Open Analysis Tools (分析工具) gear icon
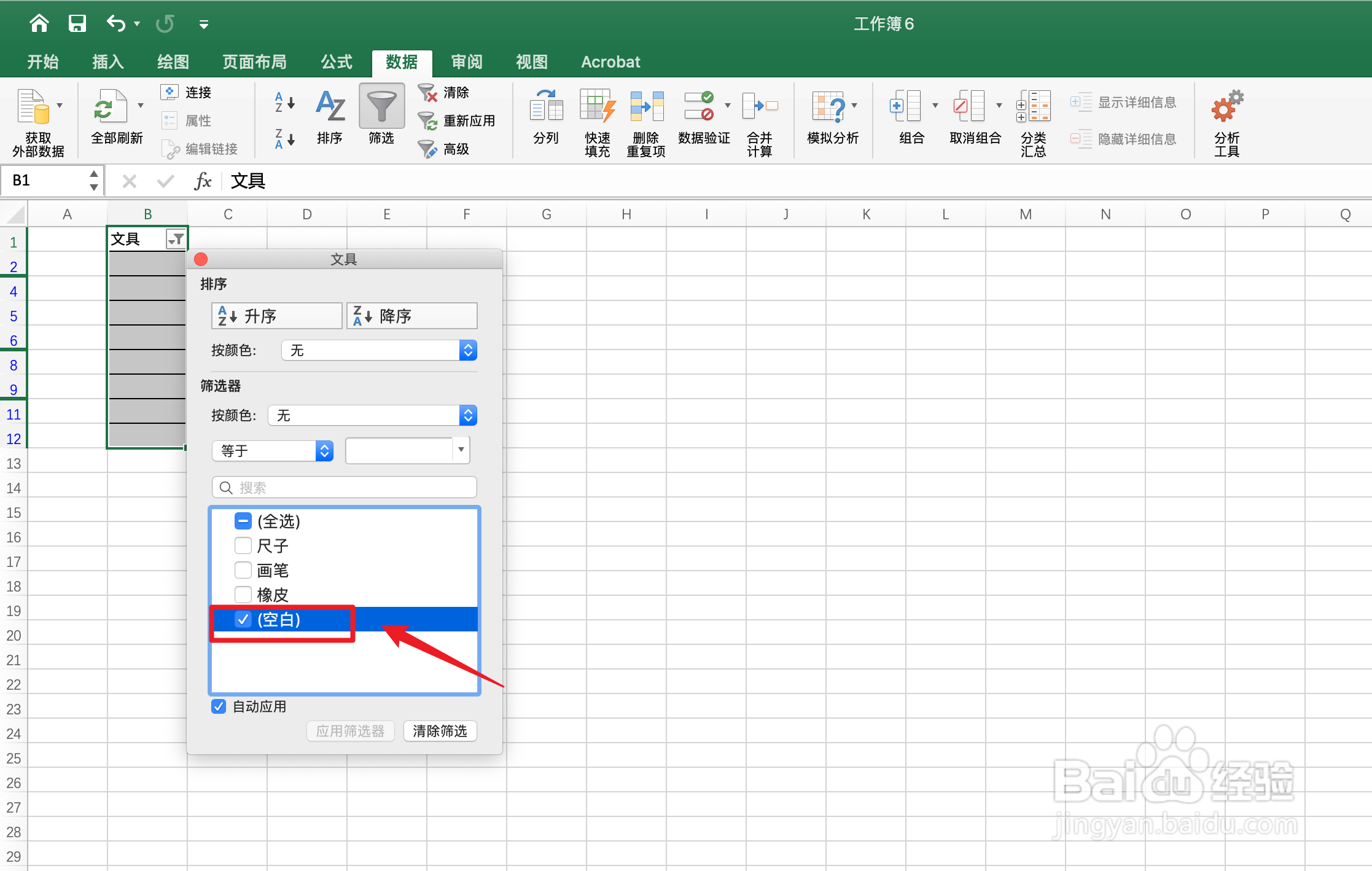This screenshot has height=871, width=1372. coord(1226,107)
